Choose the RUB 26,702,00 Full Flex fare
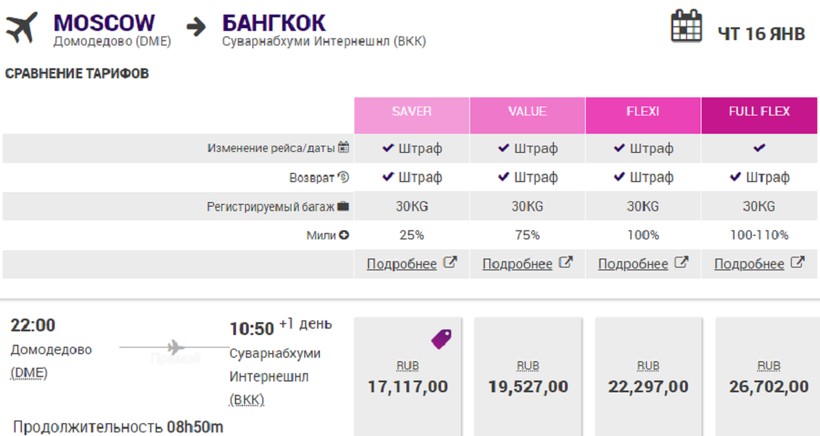Viewport: 820px width, 436px height. (x=769, y=376)
